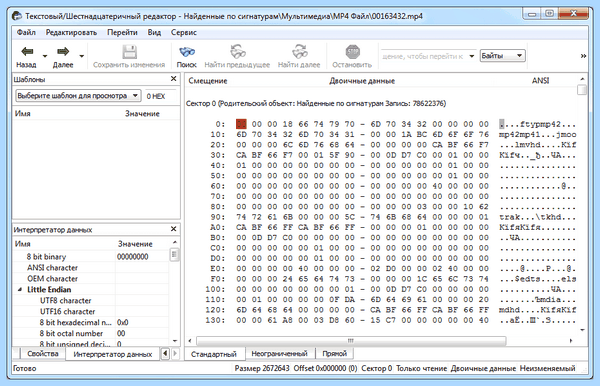This screenshot has width=600, height=386.
Task: Switch to the Свойства tab
Action: pyautogui.click(x=43, y=353)
